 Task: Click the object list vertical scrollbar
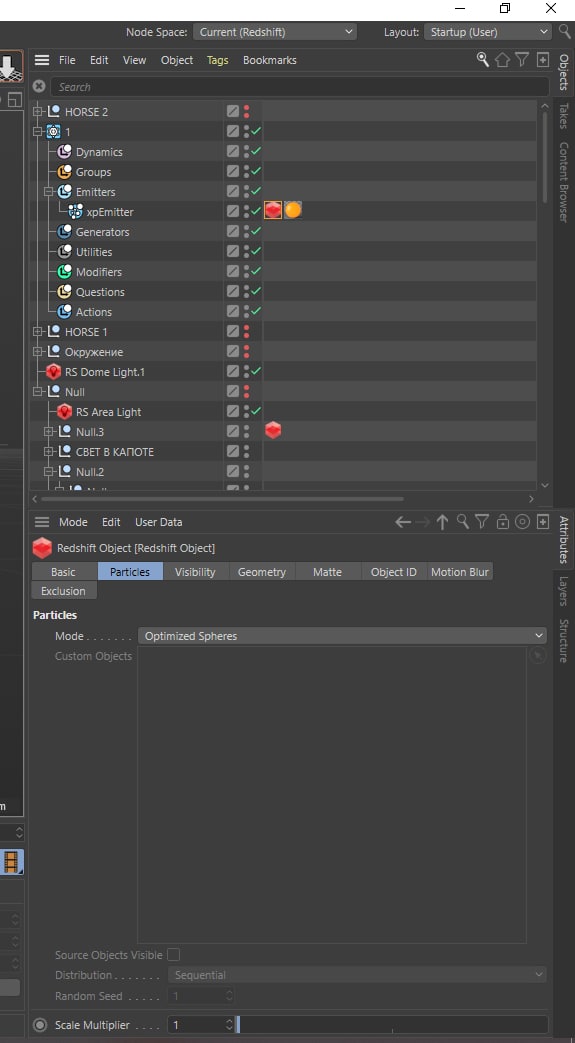click(545, 156)
